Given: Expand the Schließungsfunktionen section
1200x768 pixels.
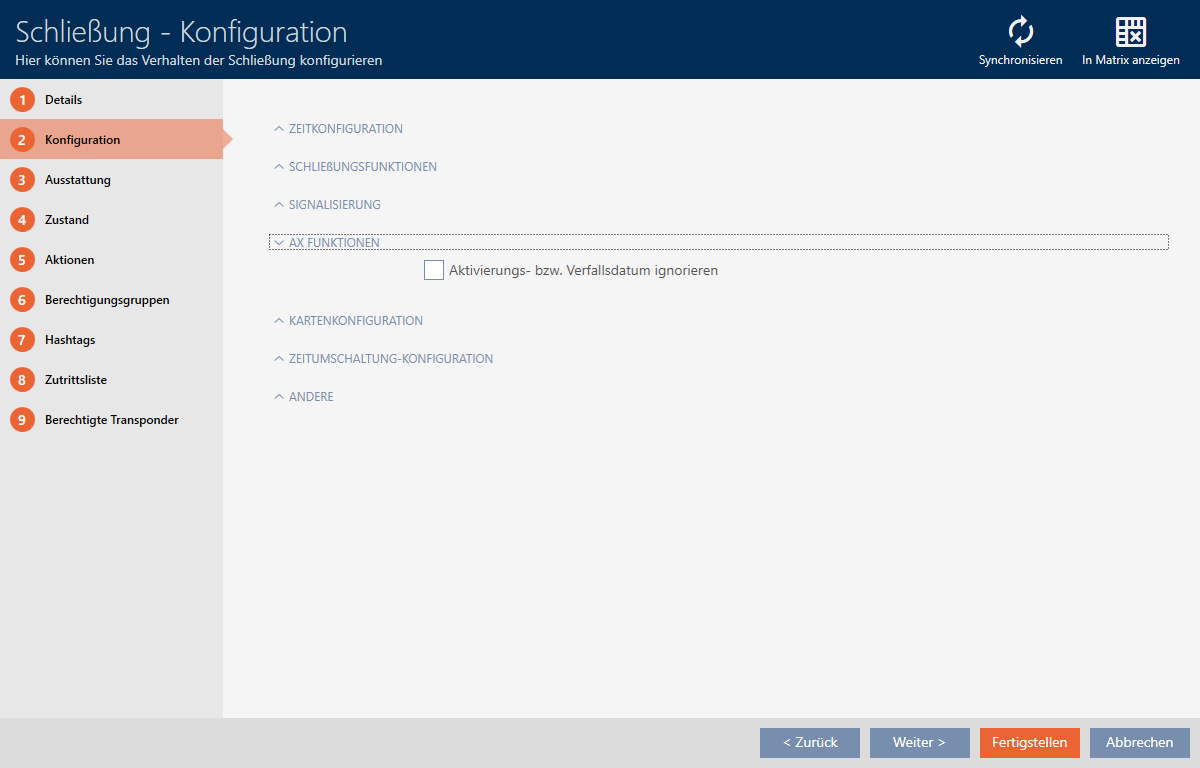Looking at the screenshot, I should [362, 167].
